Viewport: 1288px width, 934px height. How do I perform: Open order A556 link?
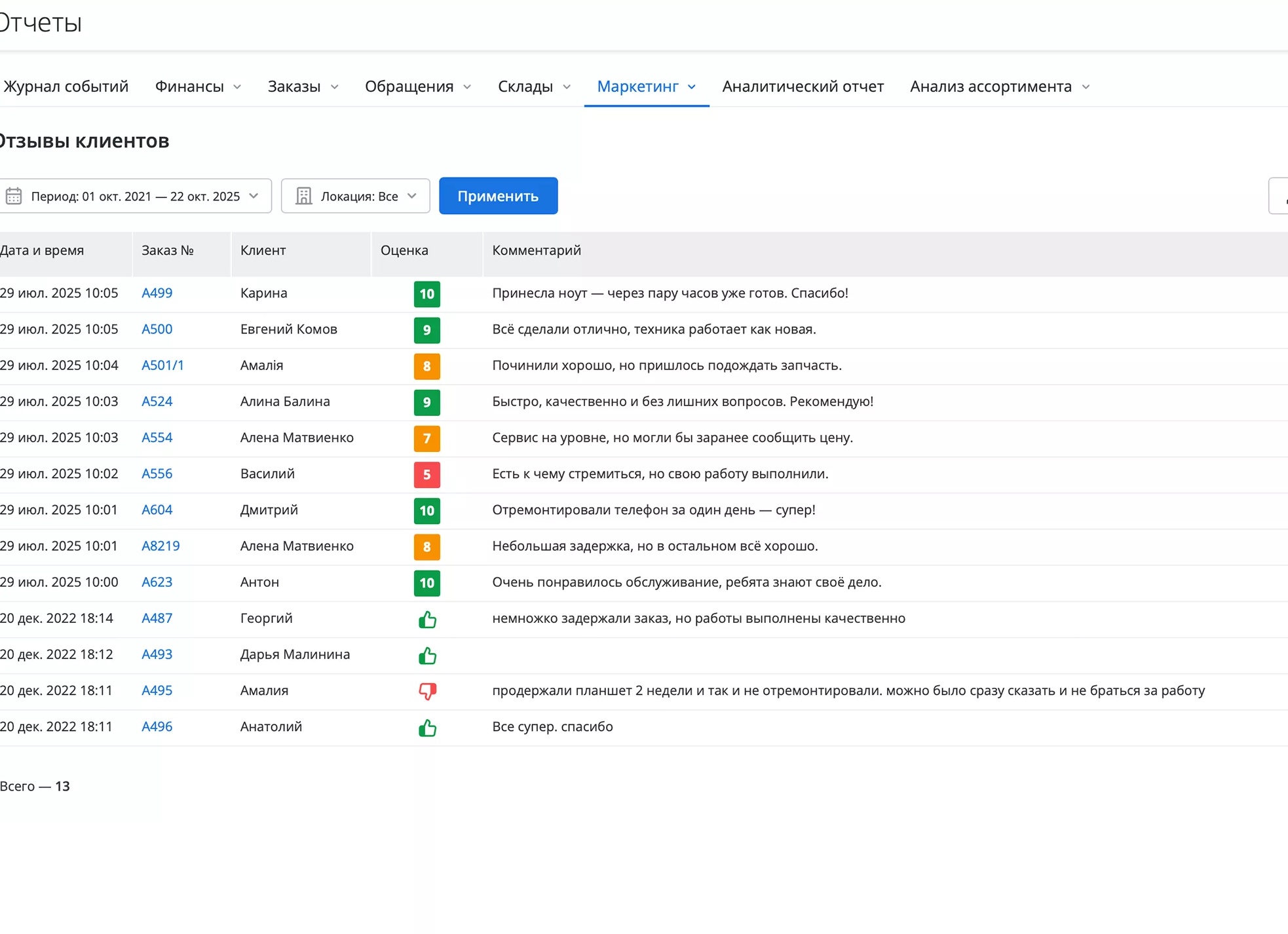pyautogui.click(x=157, y=474)
